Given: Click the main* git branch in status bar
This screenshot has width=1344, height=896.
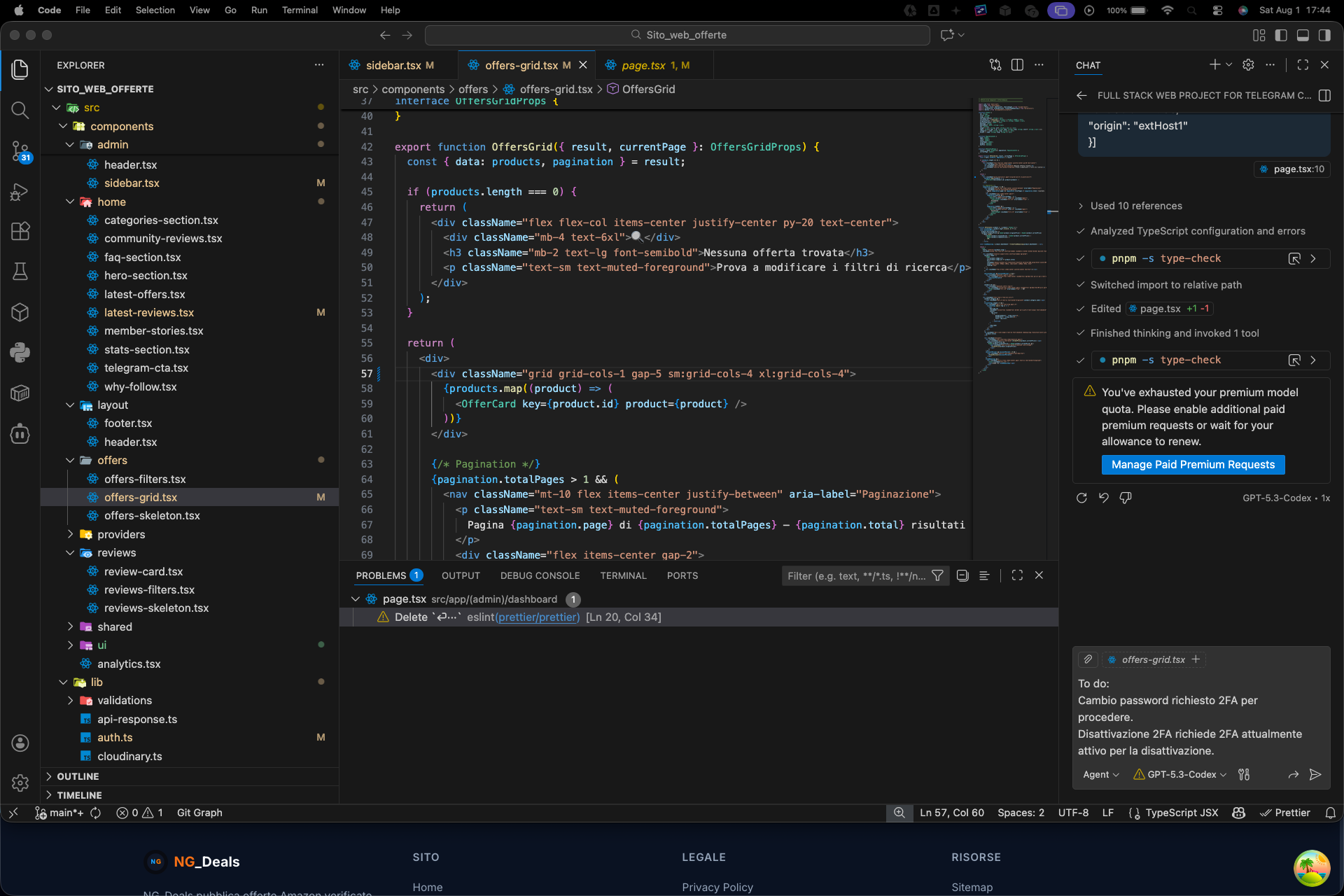Looking at the screenshot, I should (x=60, y=813).
